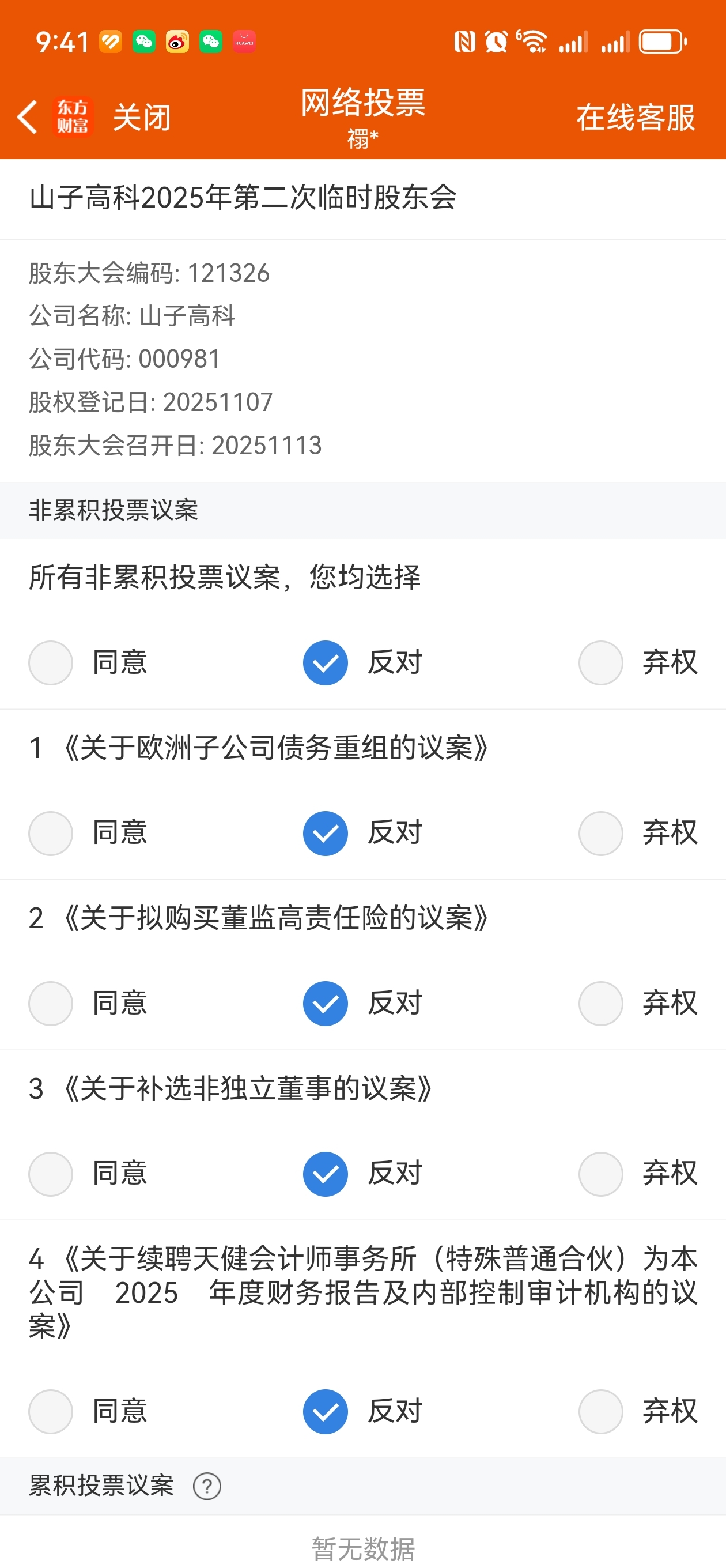Open 在线客服 online customer service
This screenshot has width=726, height=1568.
[636, 118]
